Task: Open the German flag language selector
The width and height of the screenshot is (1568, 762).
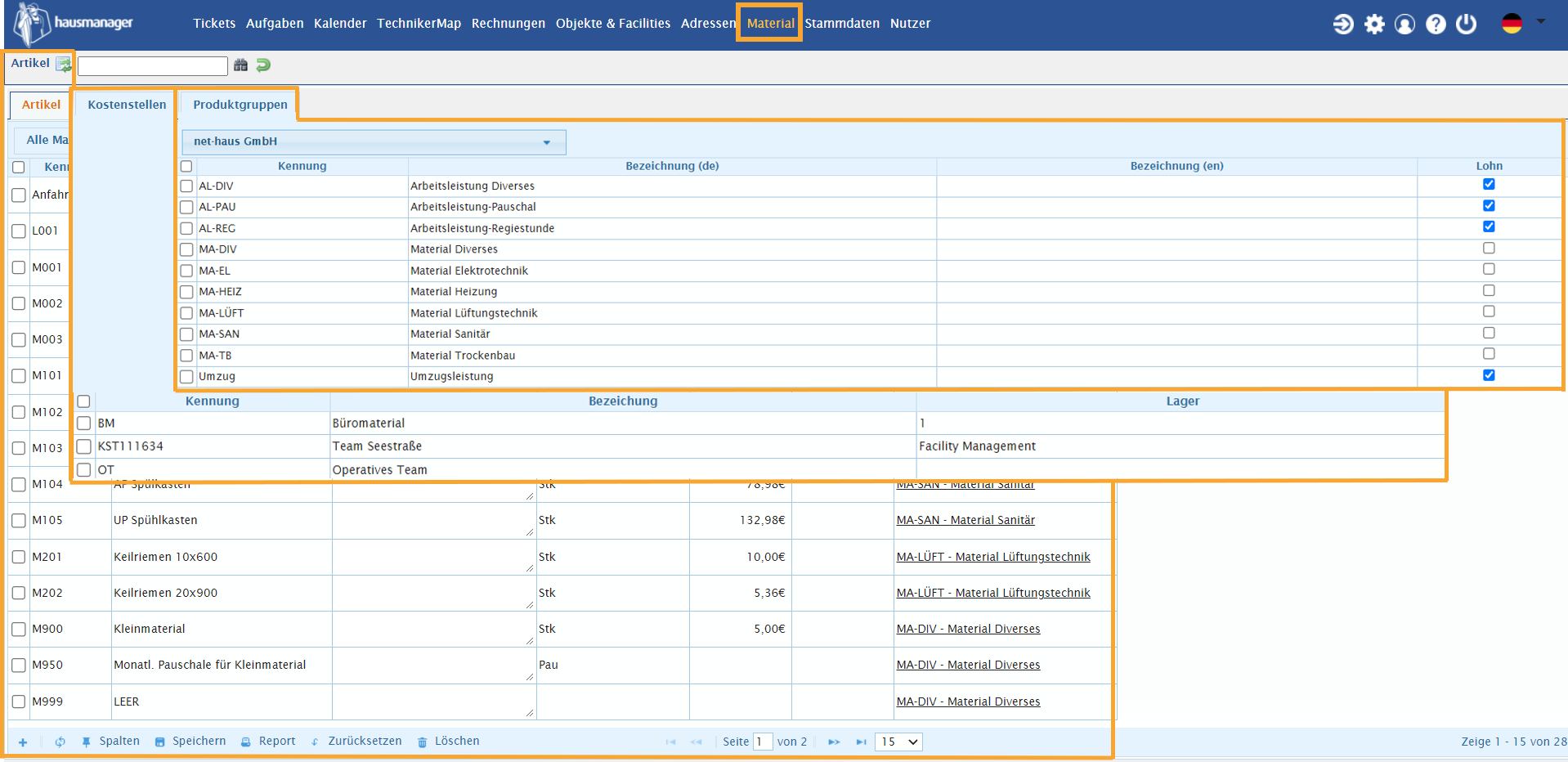Action: (1523, 23)
